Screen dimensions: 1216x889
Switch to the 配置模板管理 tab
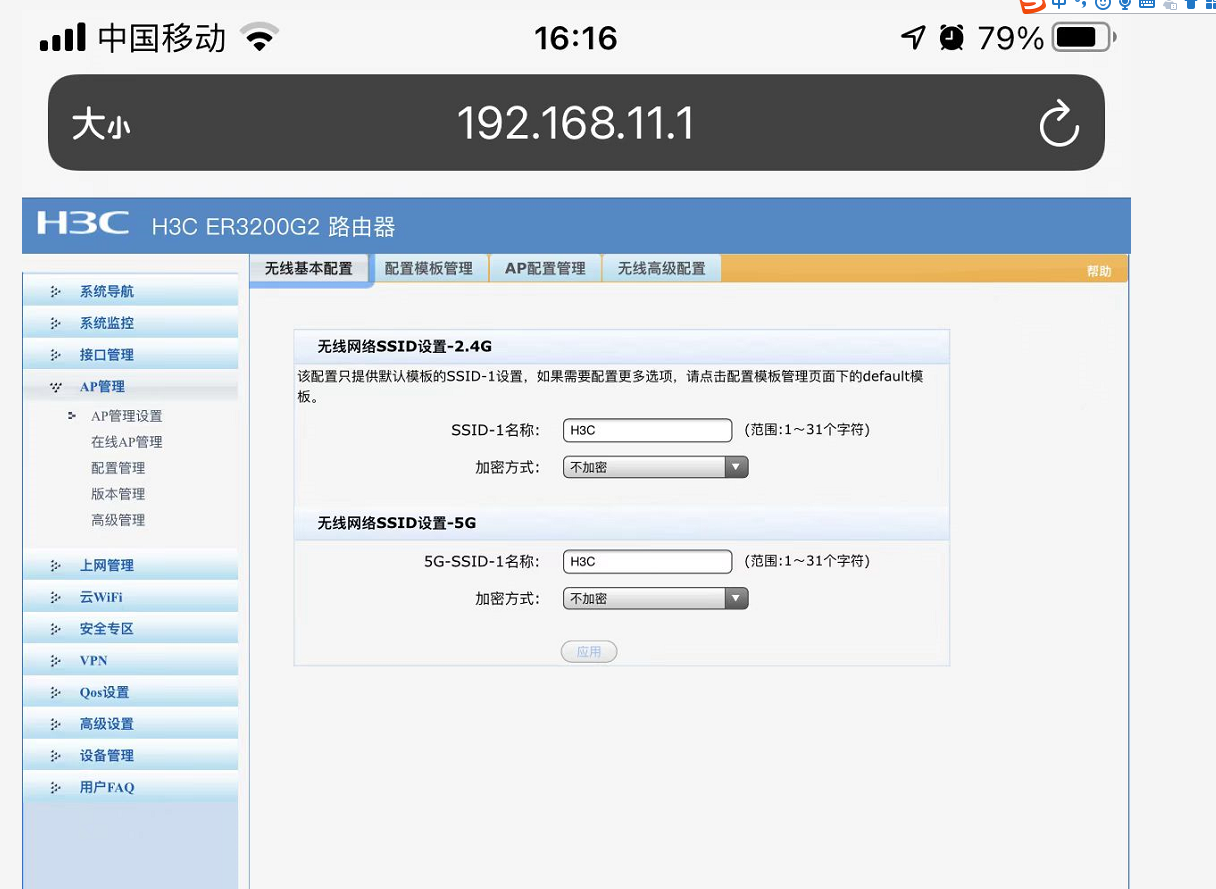pyautogui.click(x=429, y=269)
